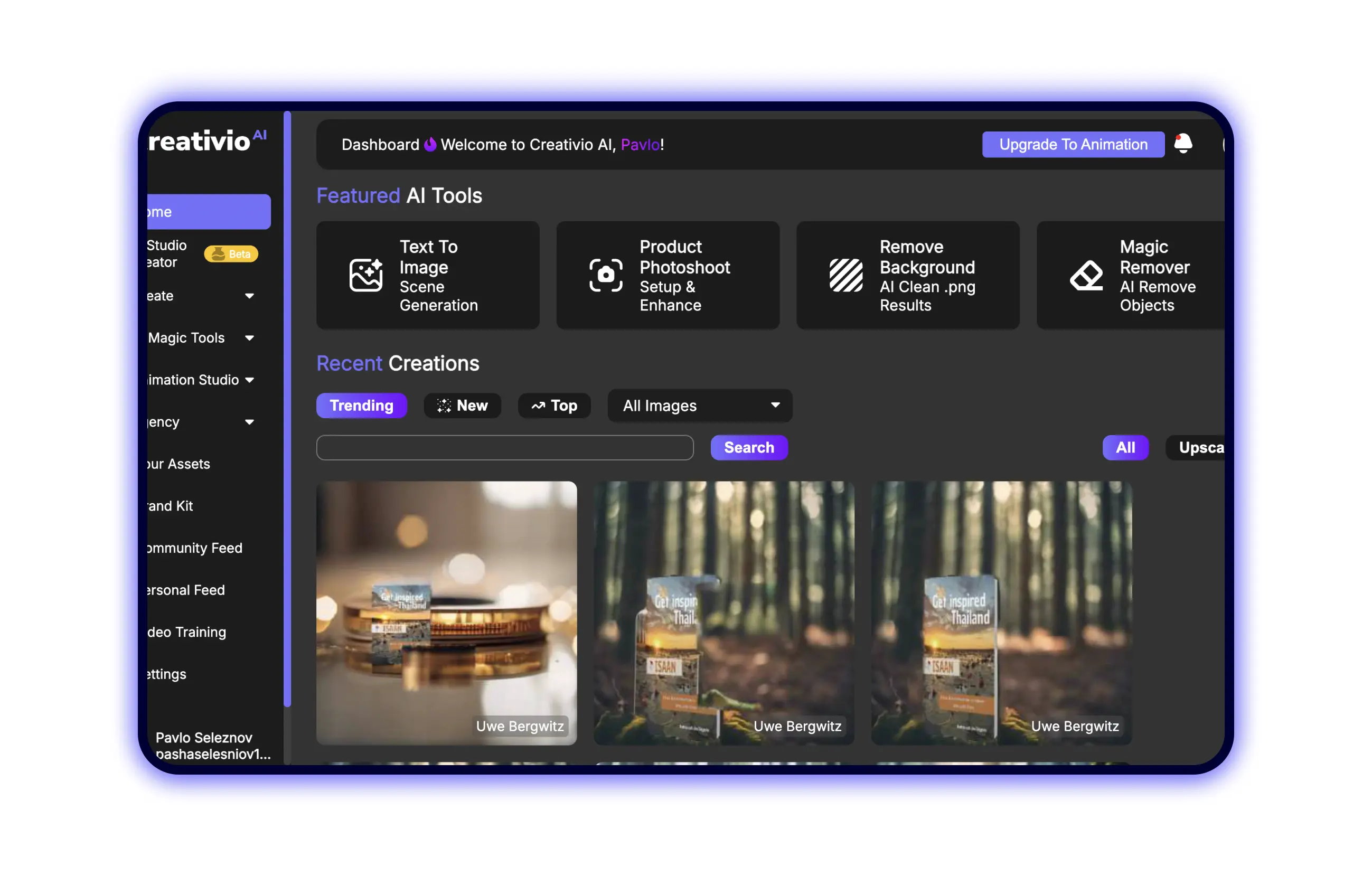Click the Pavlo name in welcome header
The width and height of the screenshot is (1372, 876).
coord(640,145)
